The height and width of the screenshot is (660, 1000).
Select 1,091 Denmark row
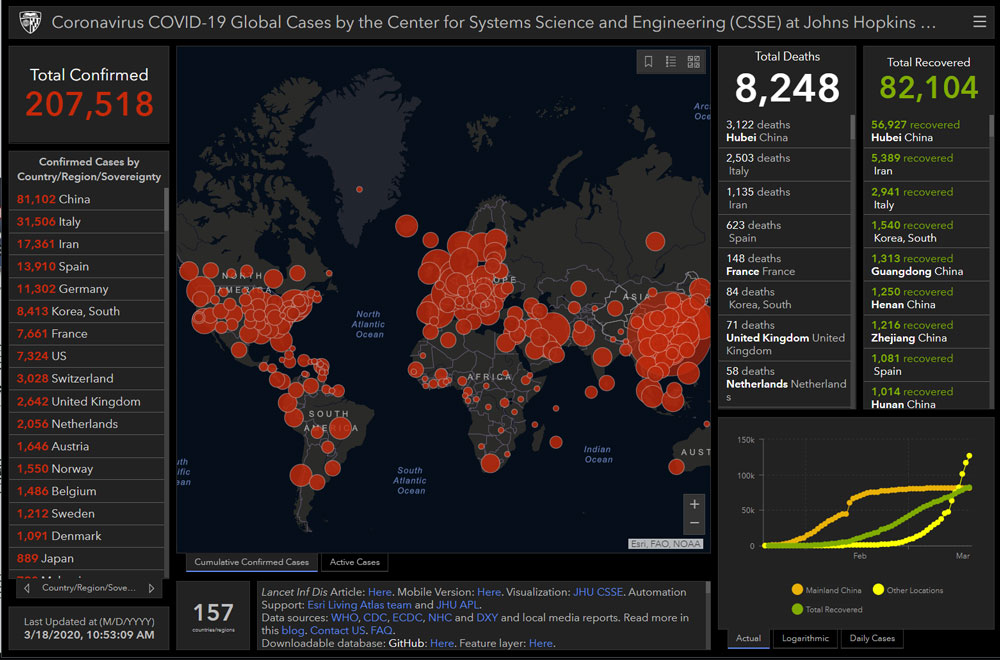87,536
